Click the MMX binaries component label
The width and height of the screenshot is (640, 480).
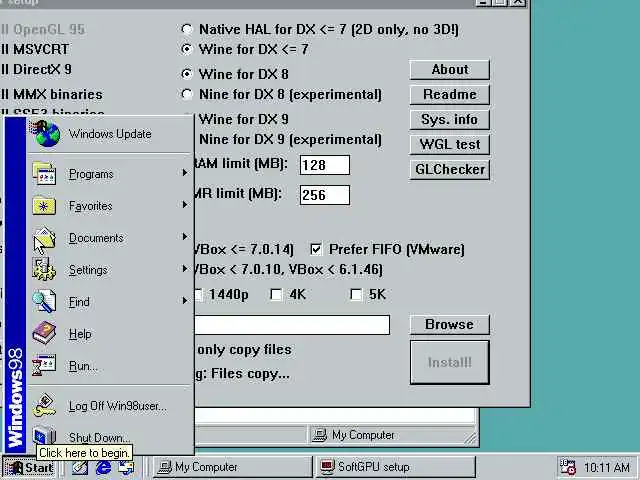58,94
